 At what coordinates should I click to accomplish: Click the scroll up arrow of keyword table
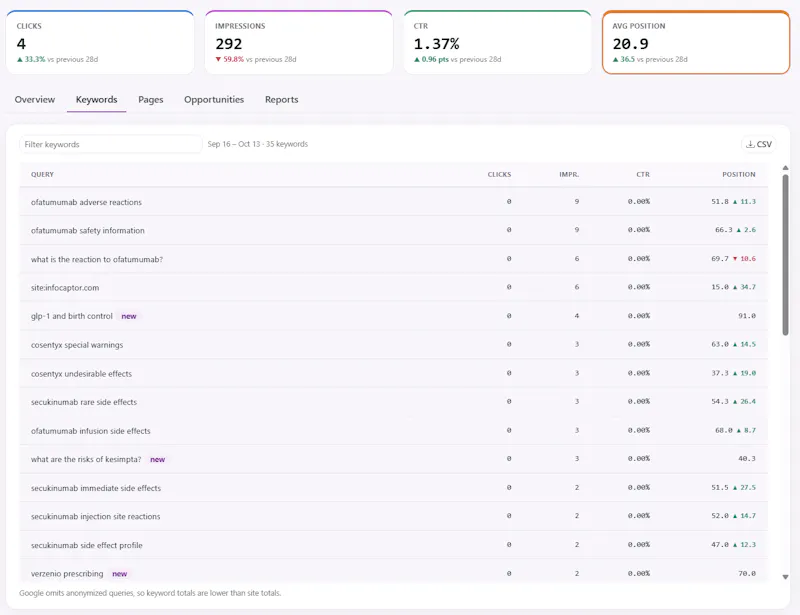pos(786,168)
